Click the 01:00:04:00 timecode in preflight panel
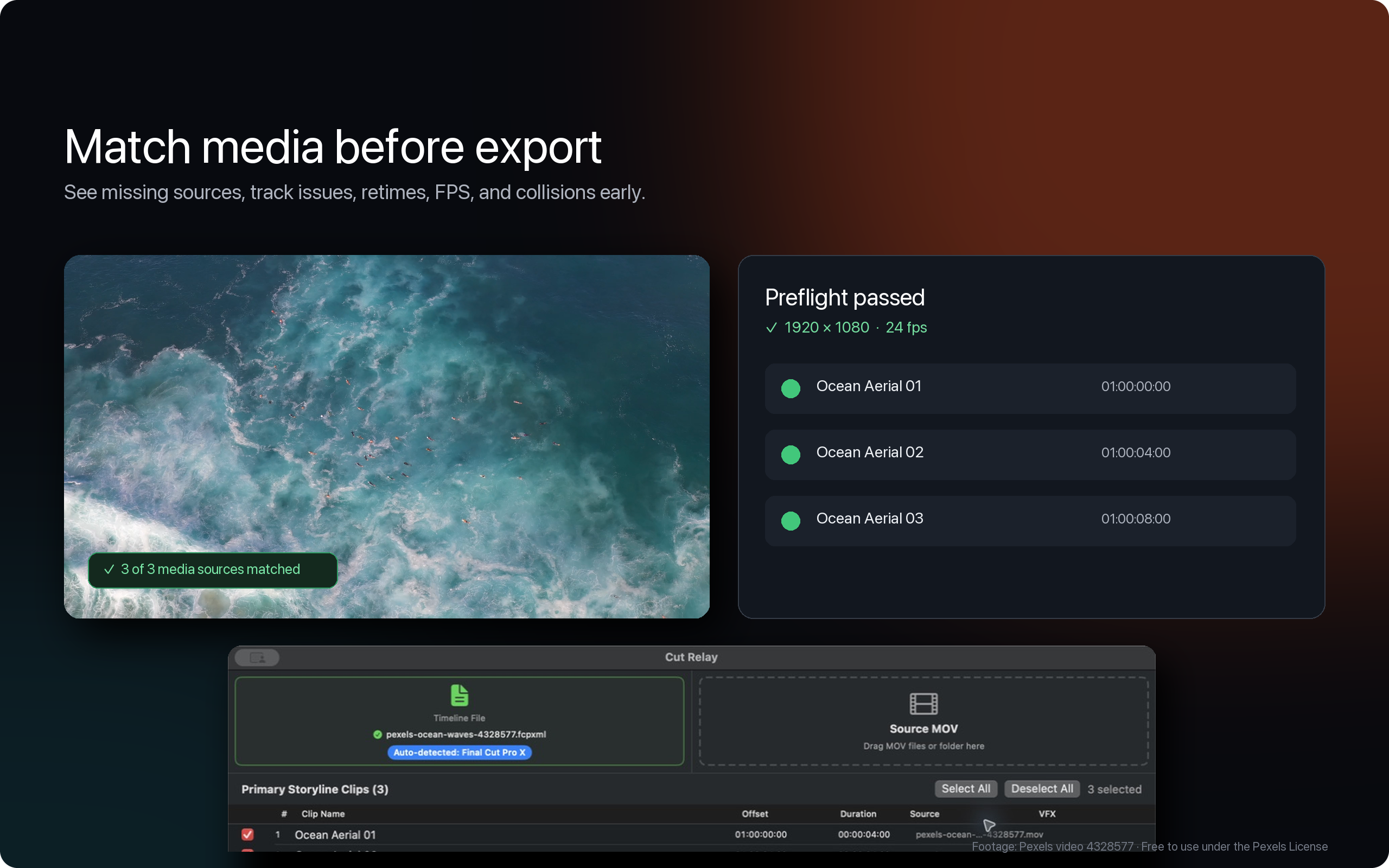 [x=1135, y=453]
